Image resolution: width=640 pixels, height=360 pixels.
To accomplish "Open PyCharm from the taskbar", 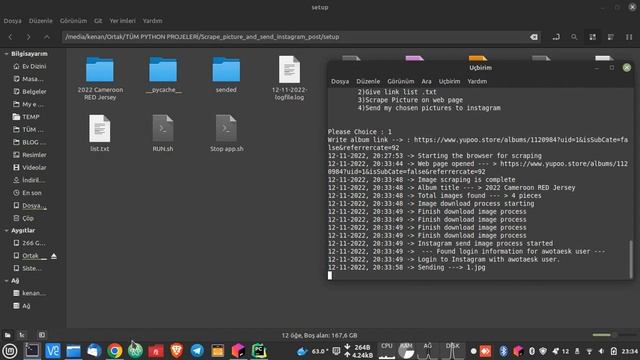I will click(x=259, y=351).
